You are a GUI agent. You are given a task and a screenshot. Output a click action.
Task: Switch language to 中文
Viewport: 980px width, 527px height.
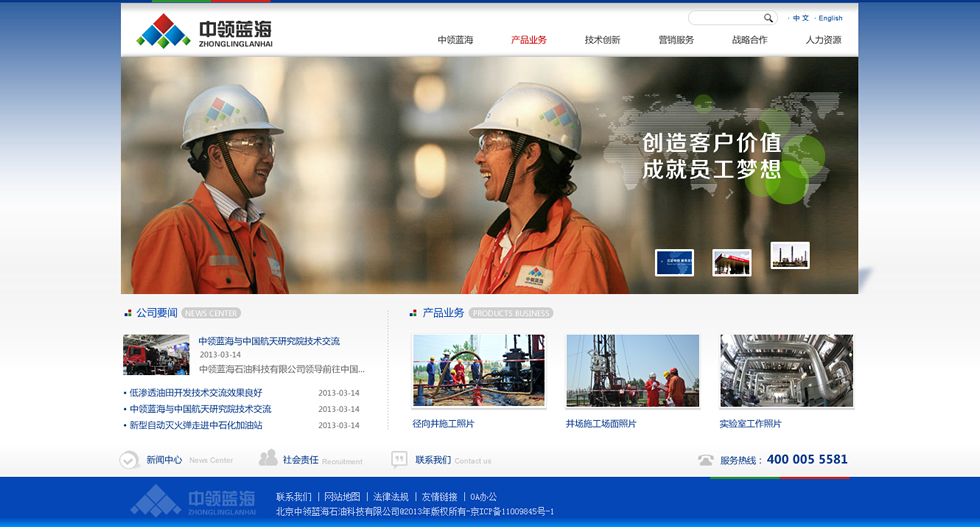[801, 18]
